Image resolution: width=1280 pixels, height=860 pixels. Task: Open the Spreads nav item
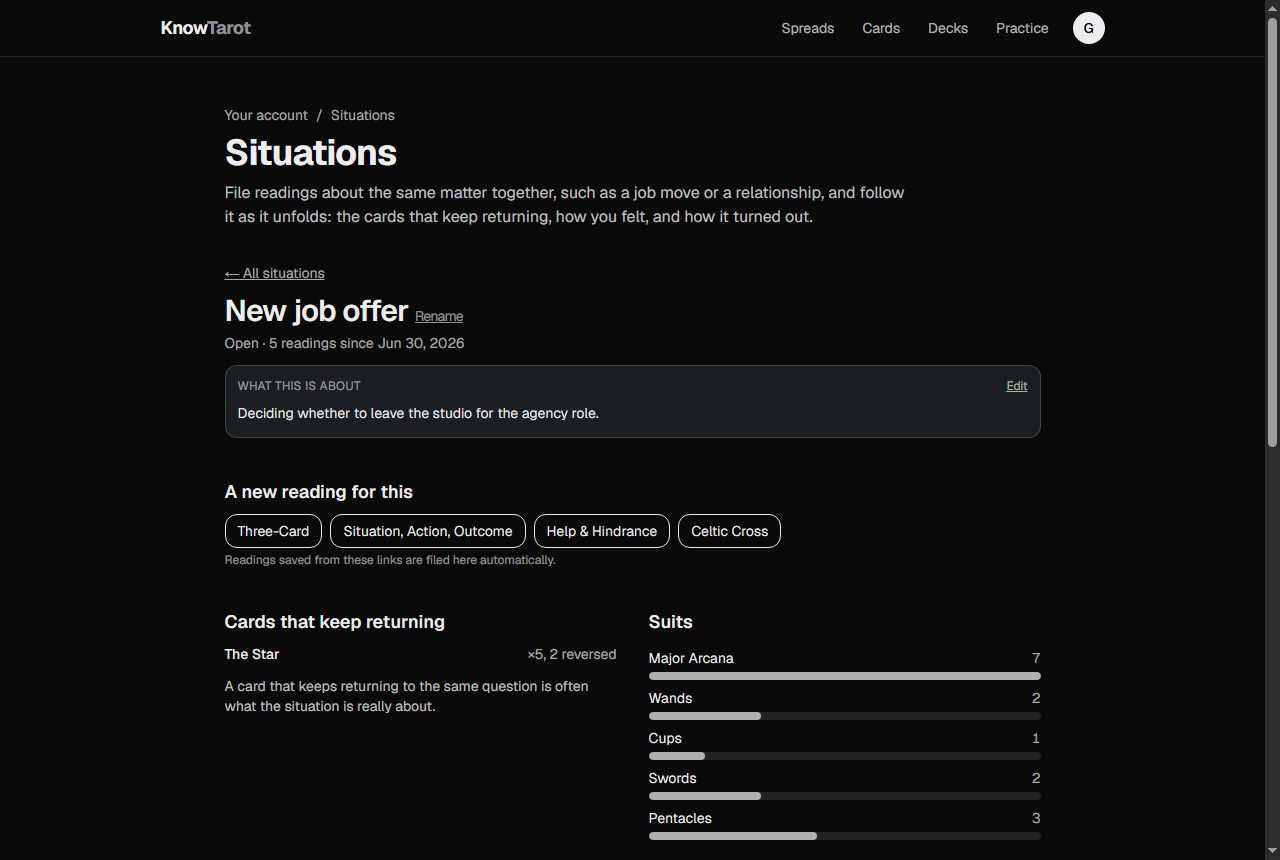tap(808, 28)
